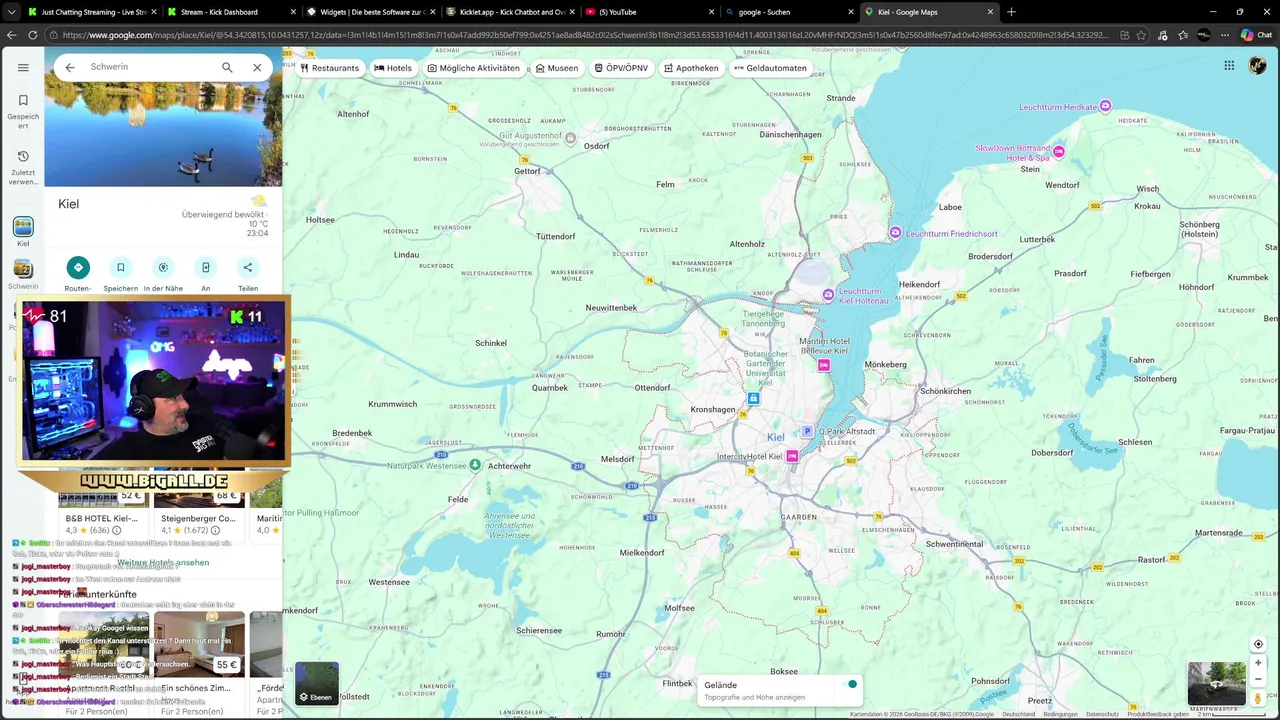Click the Routenplaner directions icon
The width and height of the screenshot is (1280, 720).
(78, 267)
